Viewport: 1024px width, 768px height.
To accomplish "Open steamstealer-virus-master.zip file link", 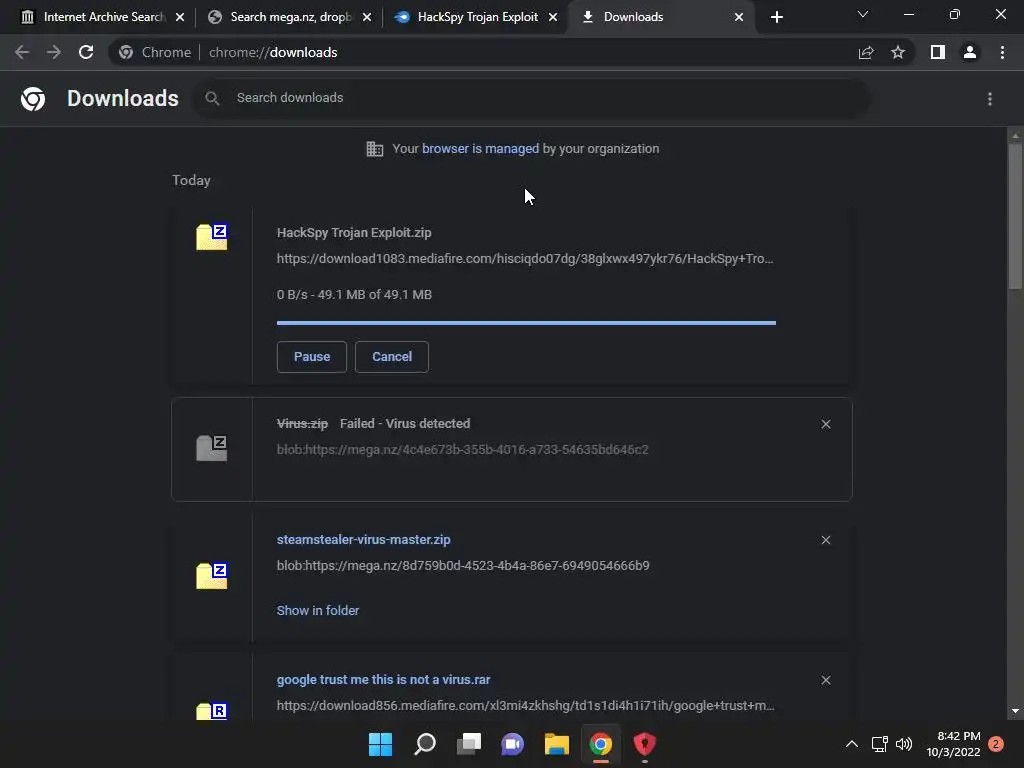I will [x=363, y=539].
